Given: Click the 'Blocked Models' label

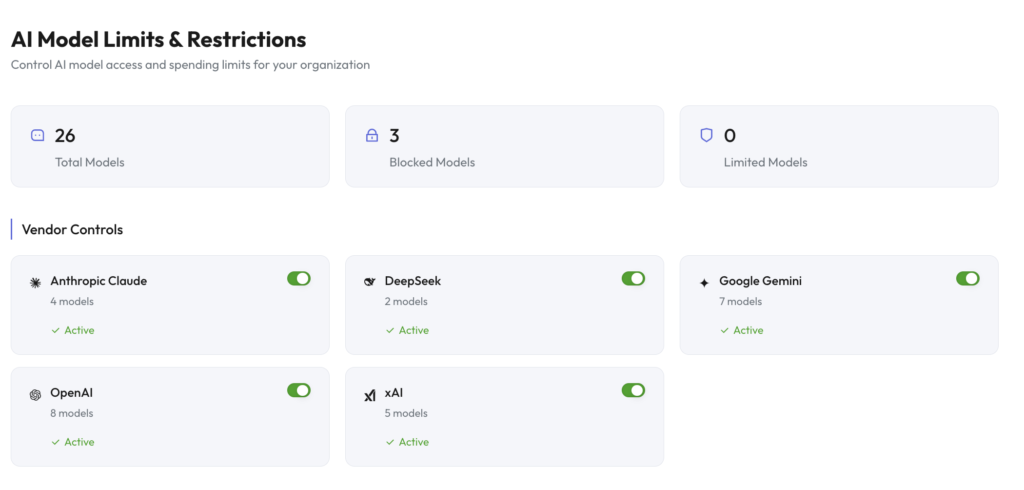Looking at the screenshot, I should click(x=432, y=163).
